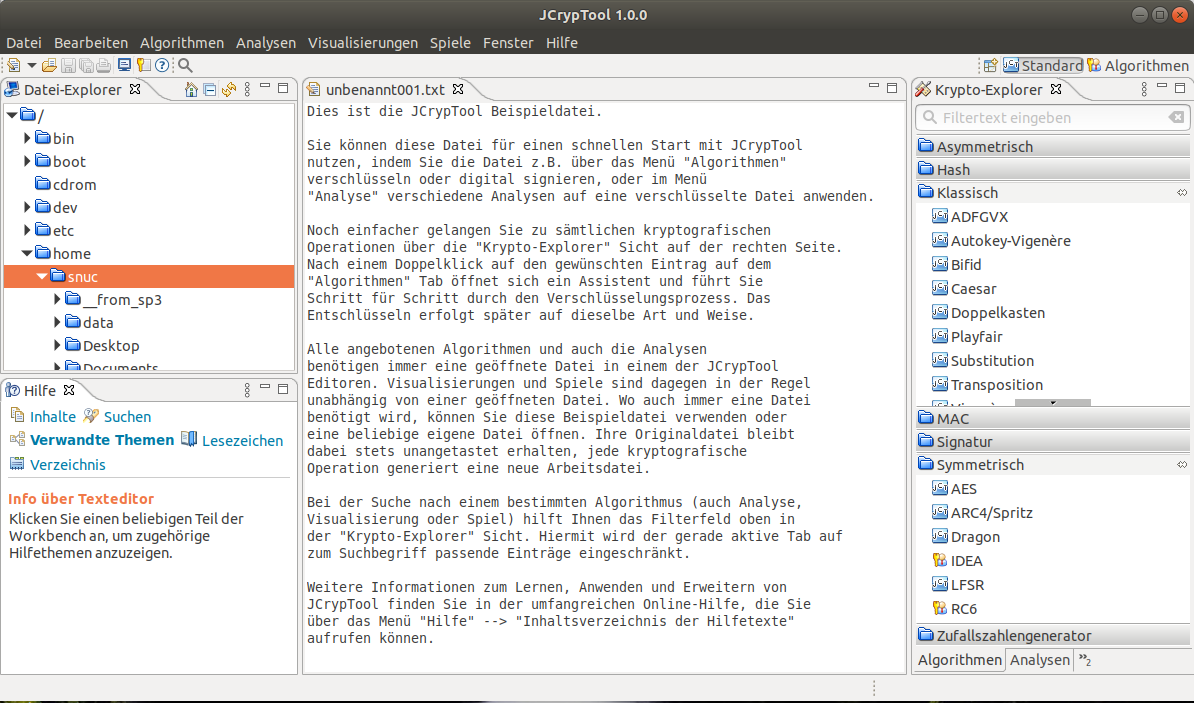Click the Inhalte link in Hilfe panel

tap(53, 417)
